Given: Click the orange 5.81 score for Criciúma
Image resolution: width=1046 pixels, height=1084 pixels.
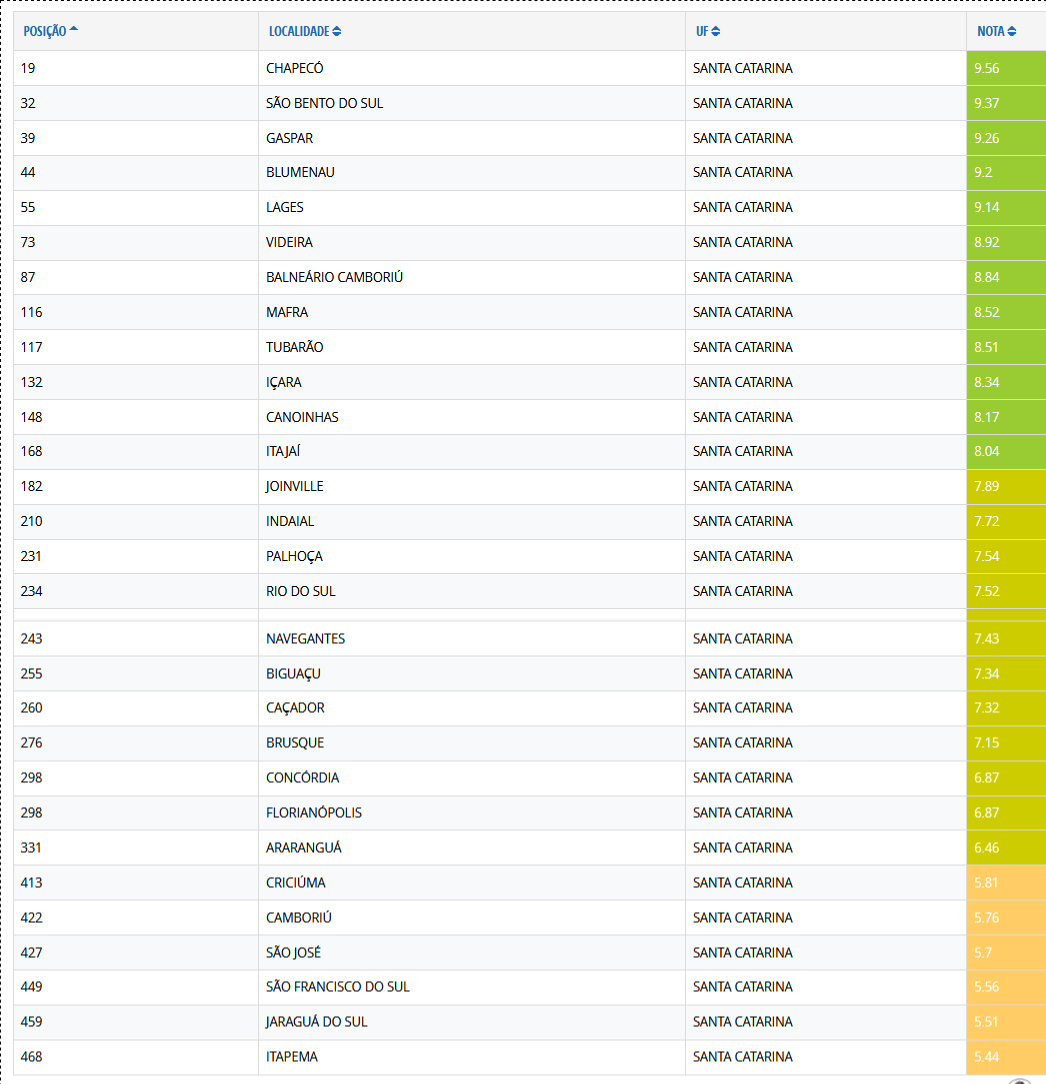Looking at the screenshot, I should tap(988, 883).
